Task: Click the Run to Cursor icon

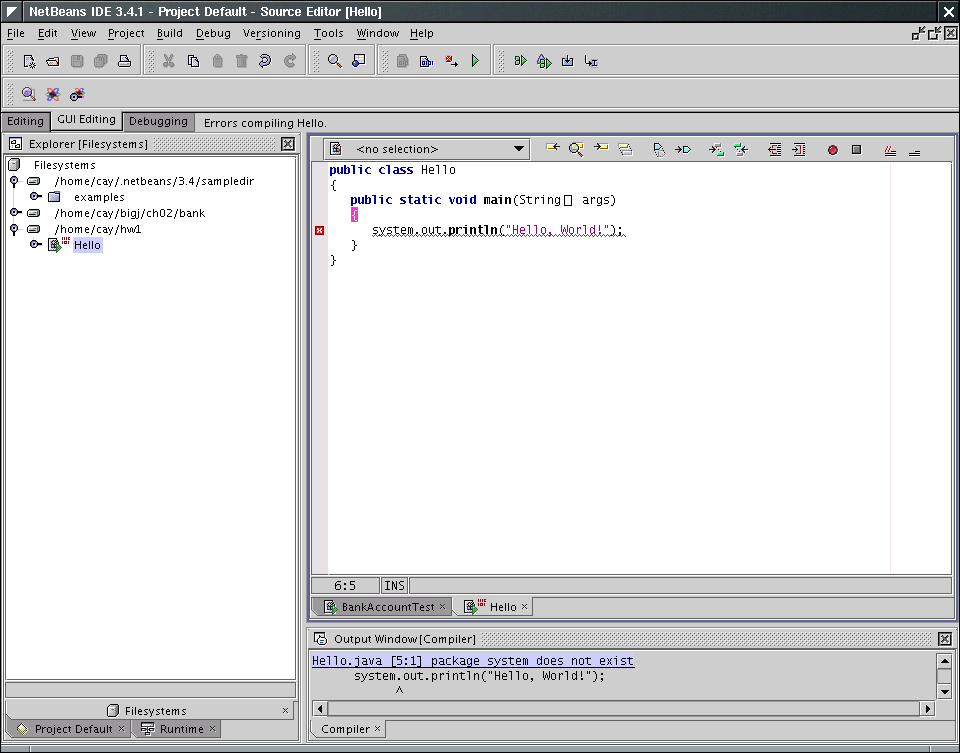Action: tap(591, 61)
